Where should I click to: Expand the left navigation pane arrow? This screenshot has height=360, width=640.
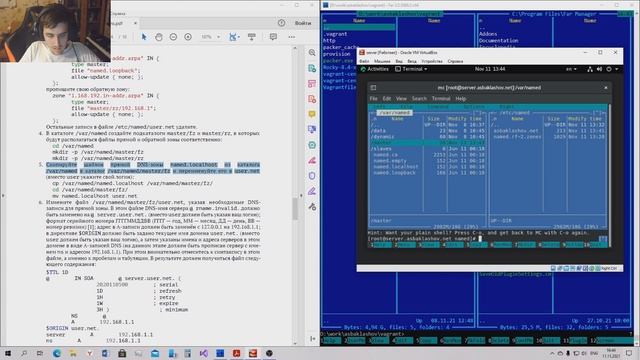(x=3, y=196)
